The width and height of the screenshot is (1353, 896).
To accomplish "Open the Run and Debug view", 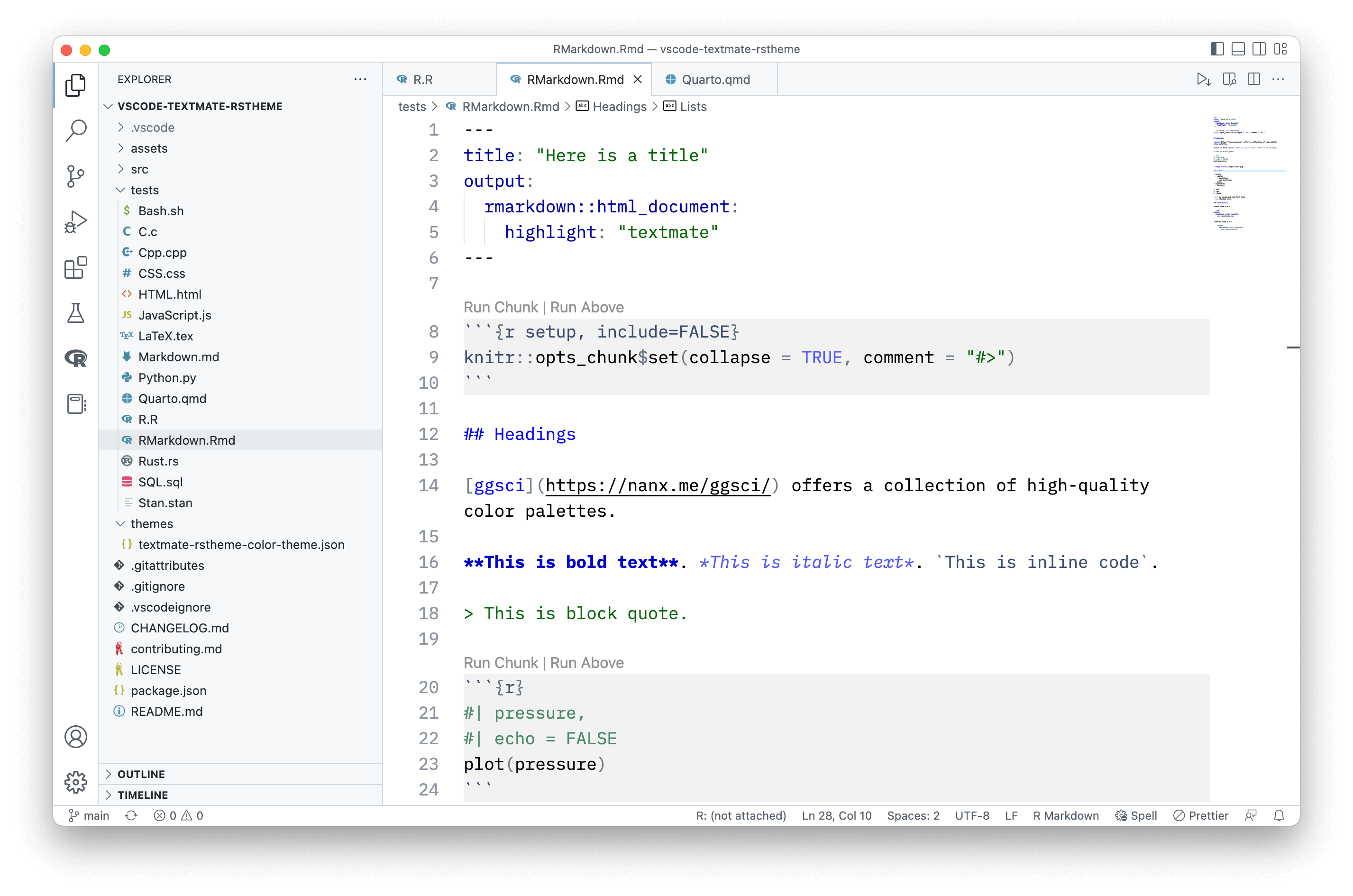I will click(x=76, y=222).
